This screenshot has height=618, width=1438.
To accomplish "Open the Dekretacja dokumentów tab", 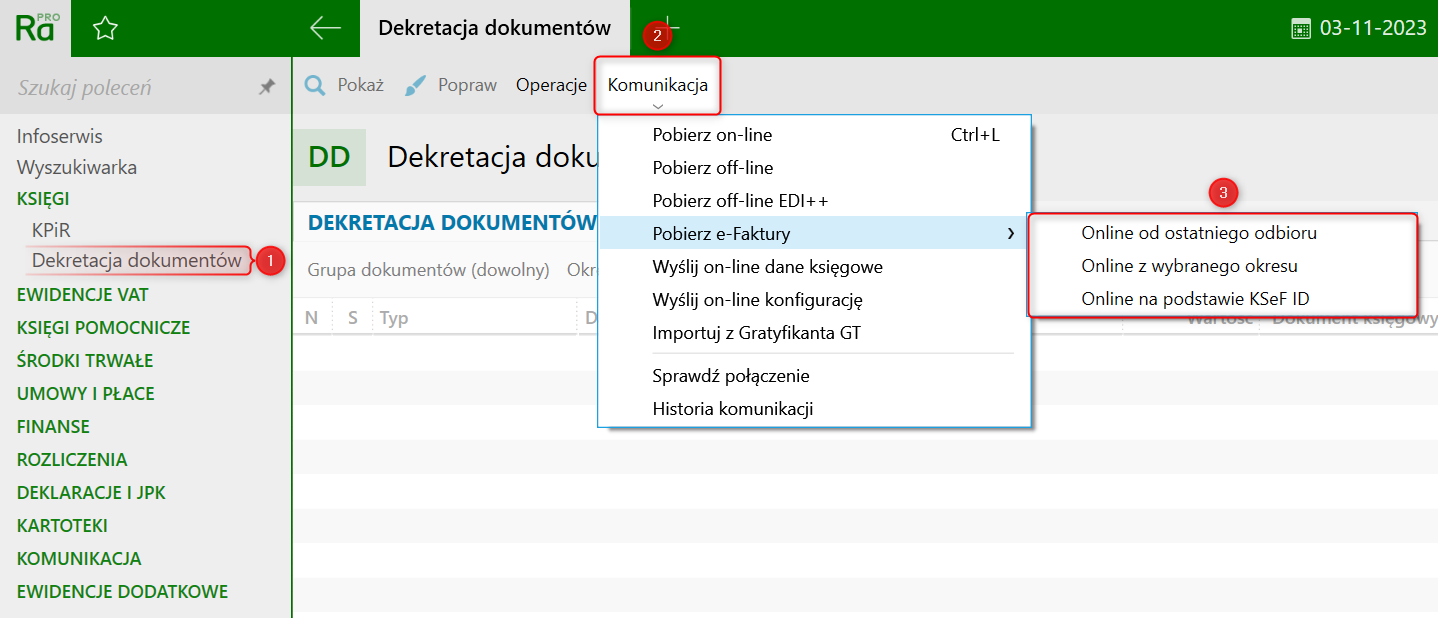I will 494,28.
